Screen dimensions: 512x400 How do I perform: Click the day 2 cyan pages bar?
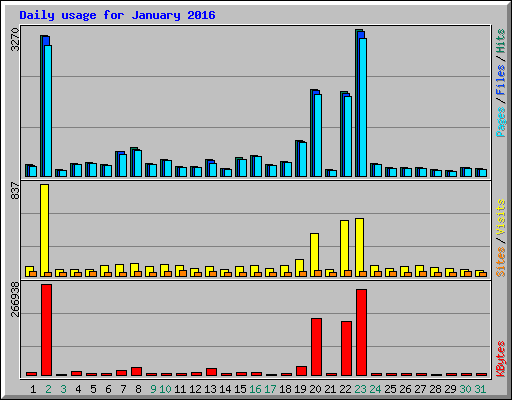(x=48, y=111)
